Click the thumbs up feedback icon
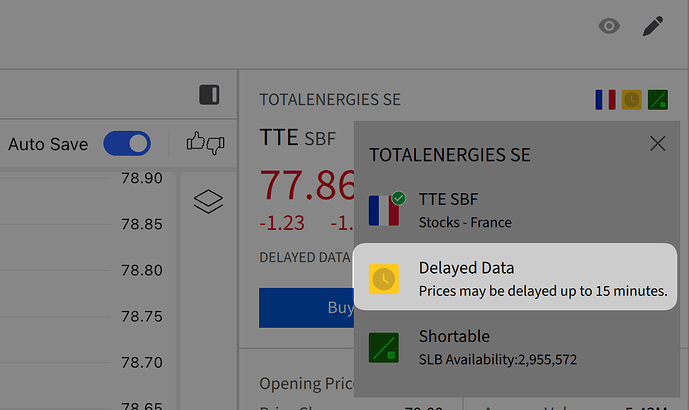 196,142
